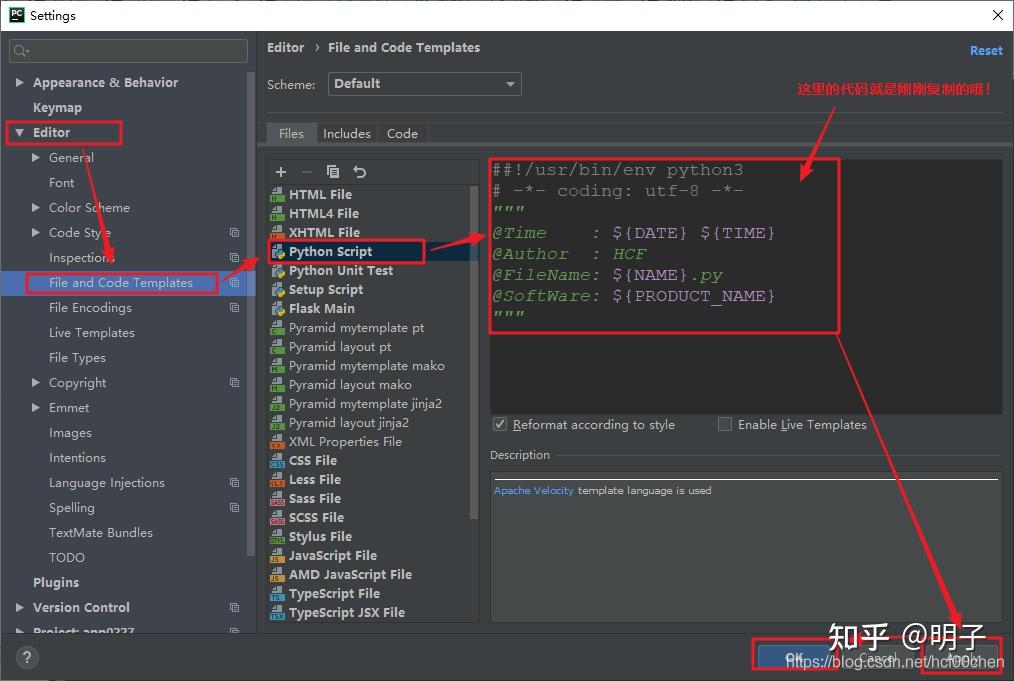Click the settings tree scrollbar
1014x681 pixels.
click(251, 314)
